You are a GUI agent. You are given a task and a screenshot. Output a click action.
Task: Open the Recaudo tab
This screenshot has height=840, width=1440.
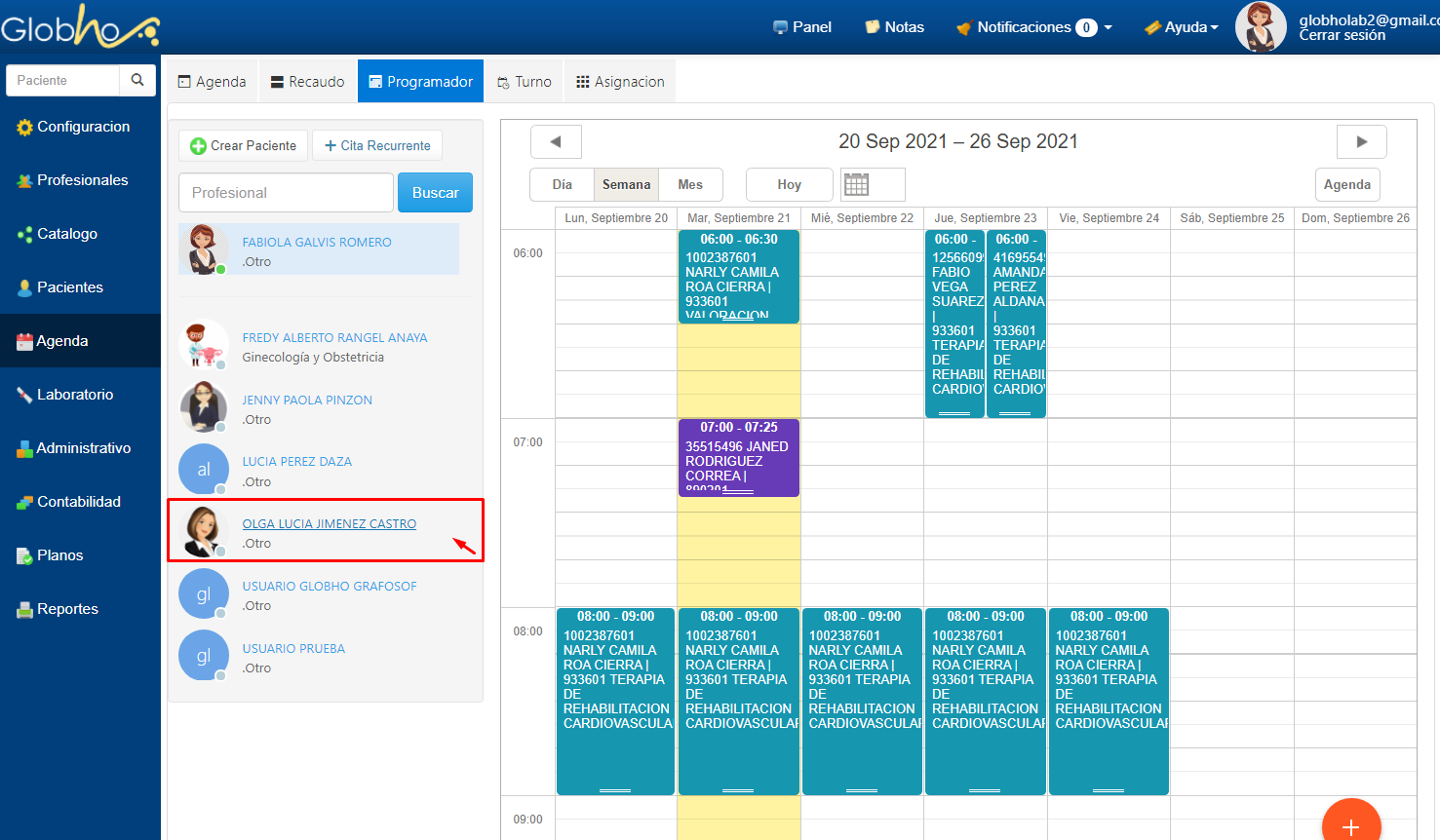coord(307,82)
